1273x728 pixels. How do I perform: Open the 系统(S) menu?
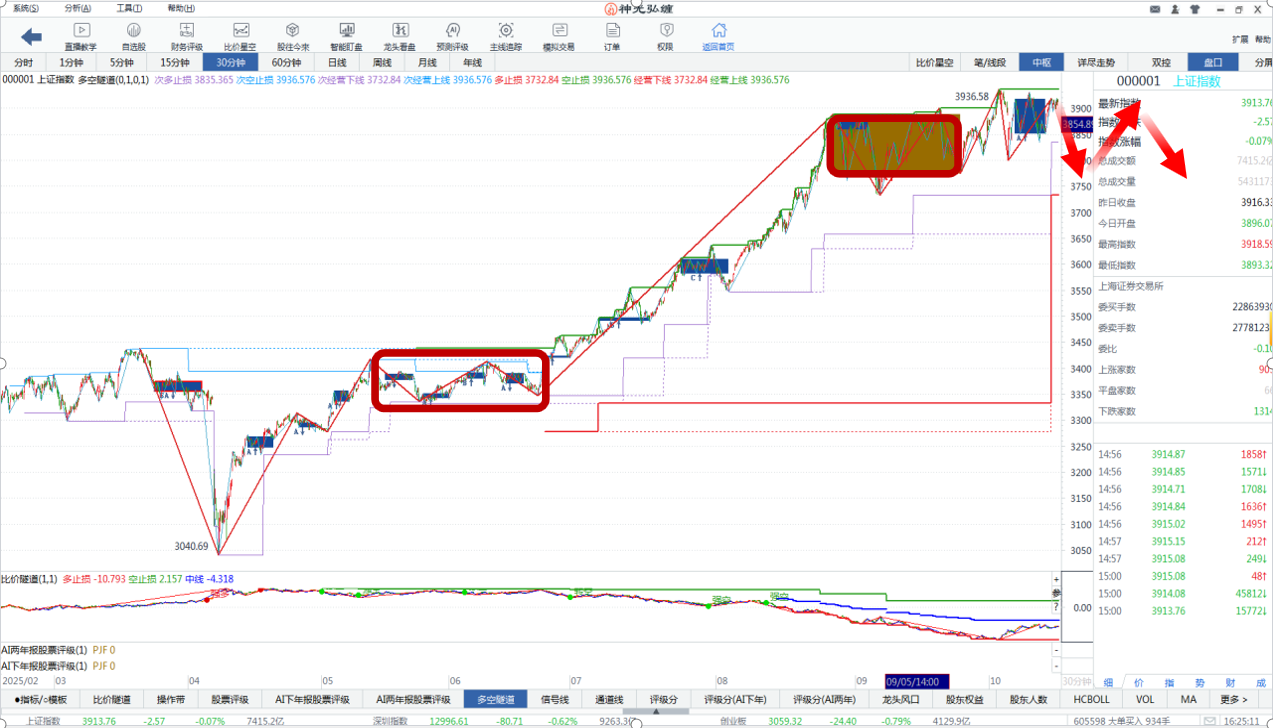tap(26, 8)
